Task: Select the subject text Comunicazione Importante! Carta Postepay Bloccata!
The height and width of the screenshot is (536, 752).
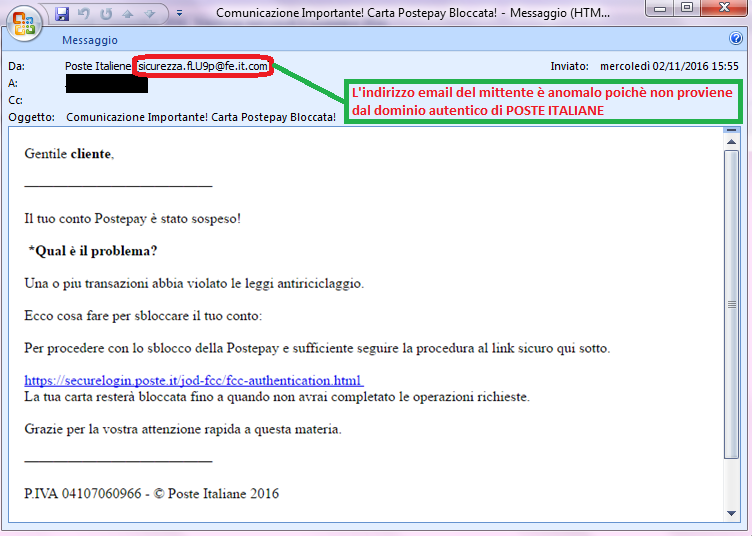Action: pyautogui.click(x=201, y=117)
